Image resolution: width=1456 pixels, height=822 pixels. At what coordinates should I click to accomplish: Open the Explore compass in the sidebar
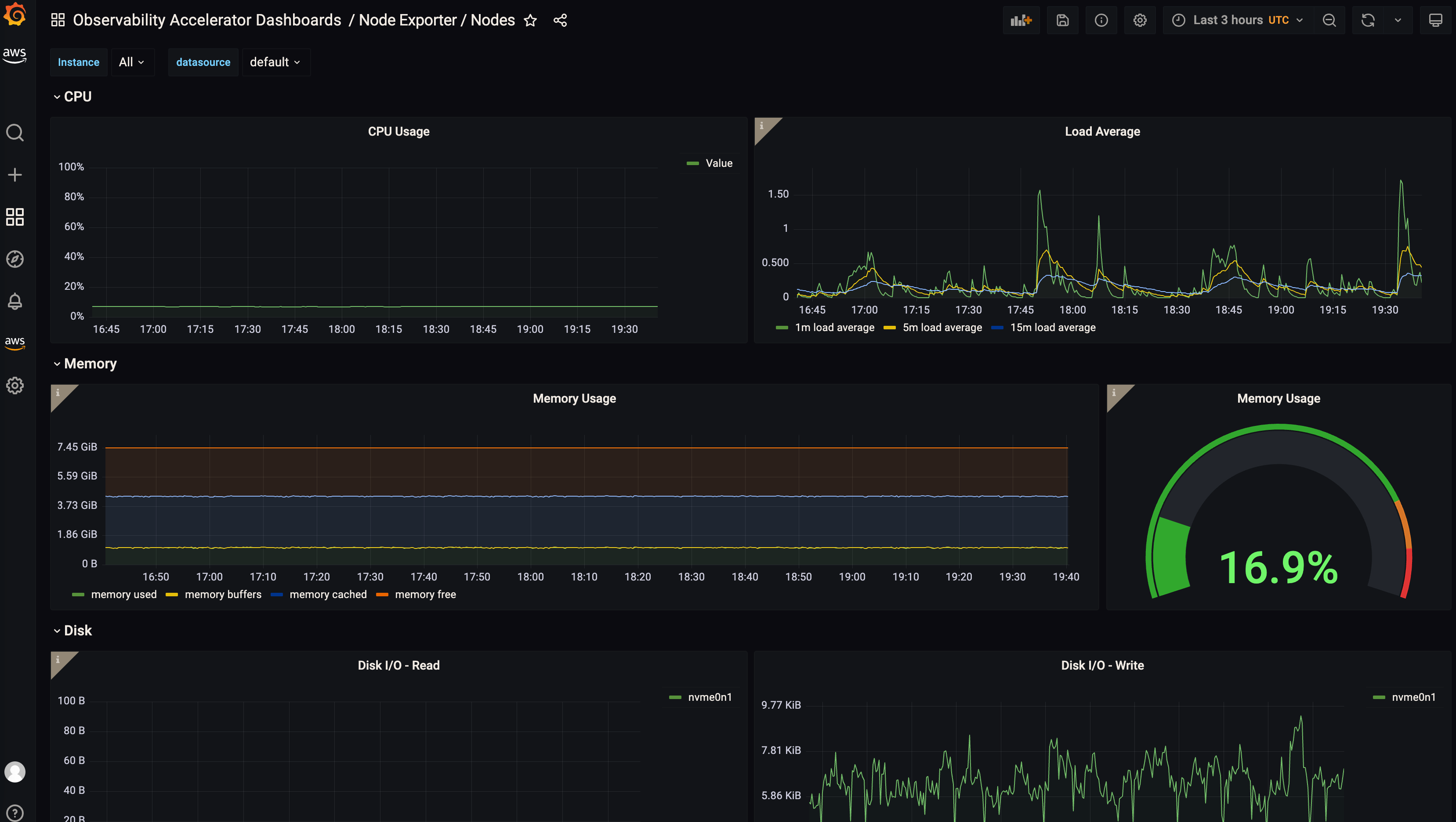tap(14, 259)
